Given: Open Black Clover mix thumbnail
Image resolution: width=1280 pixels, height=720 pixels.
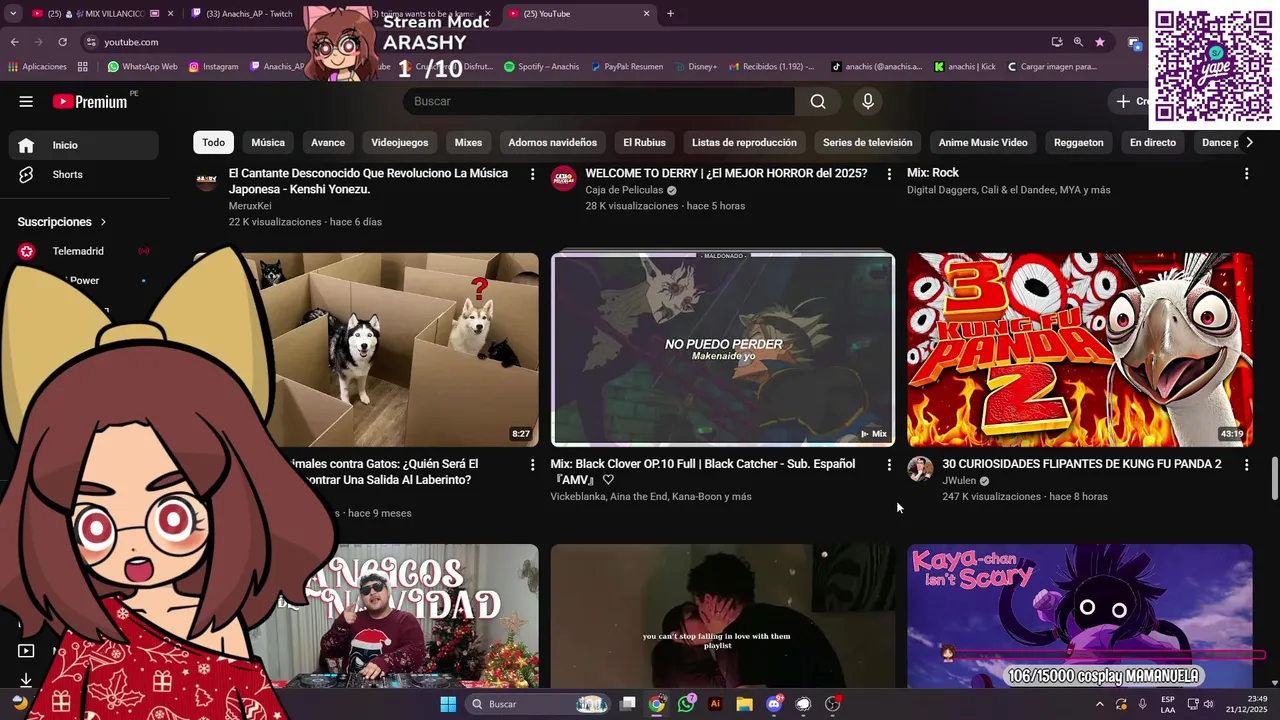Looking at the screenshot, I should pyautogui.click(x=723, y=349).
